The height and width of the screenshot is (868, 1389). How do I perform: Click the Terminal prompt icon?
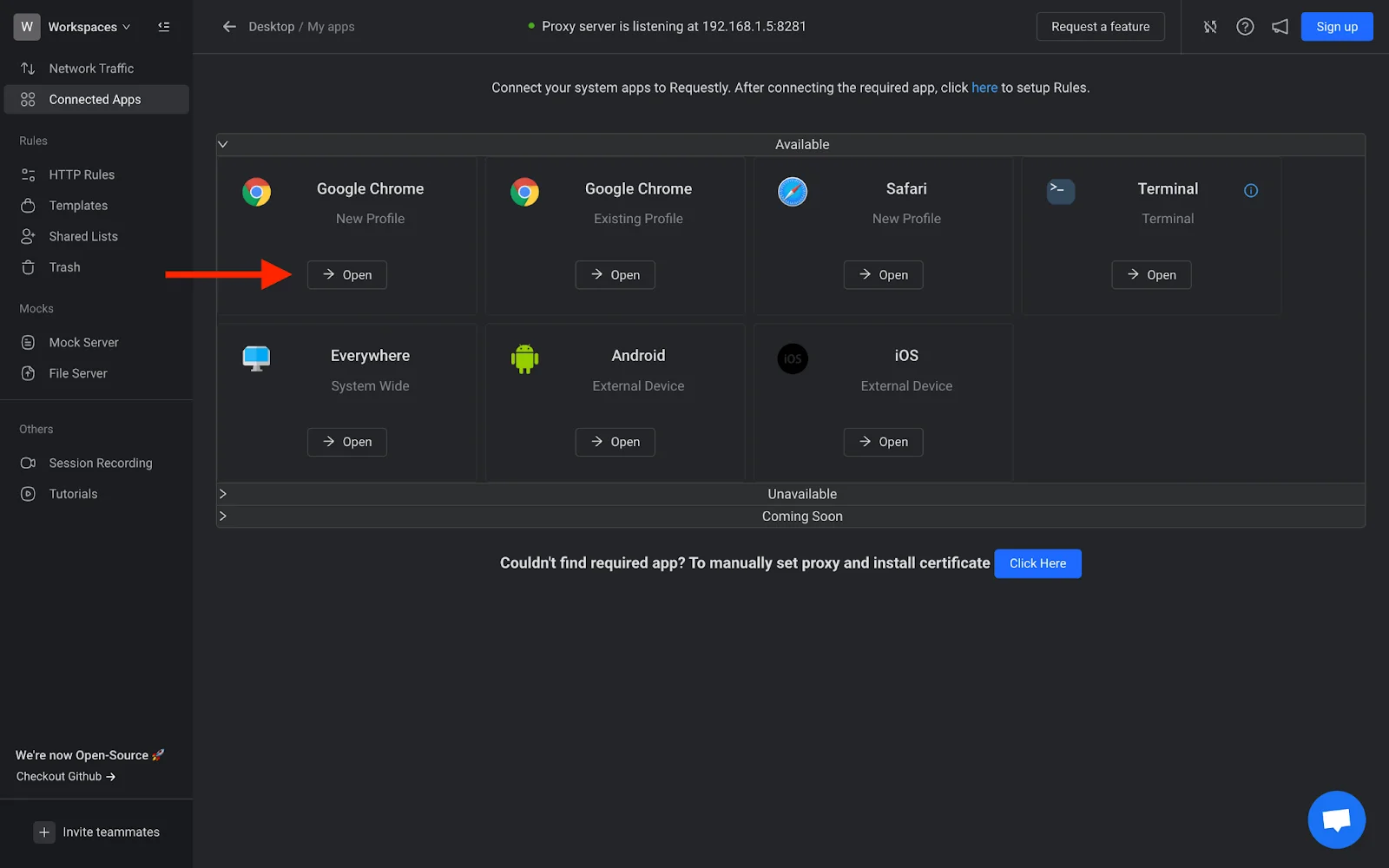click(1061, 192)
